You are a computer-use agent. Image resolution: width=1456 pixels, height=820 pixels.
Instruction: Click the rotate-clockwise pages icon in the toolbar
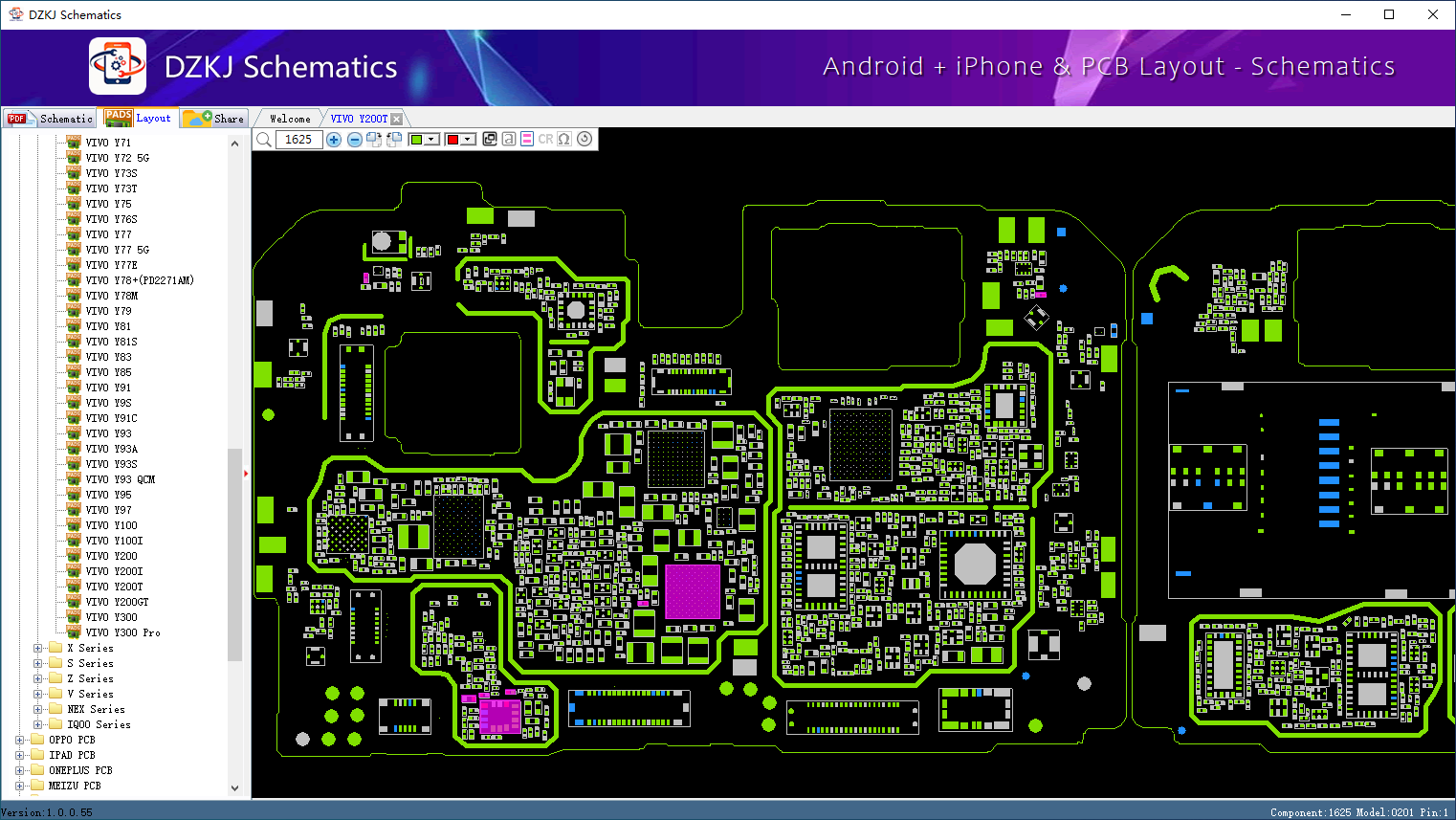point(374,140)
